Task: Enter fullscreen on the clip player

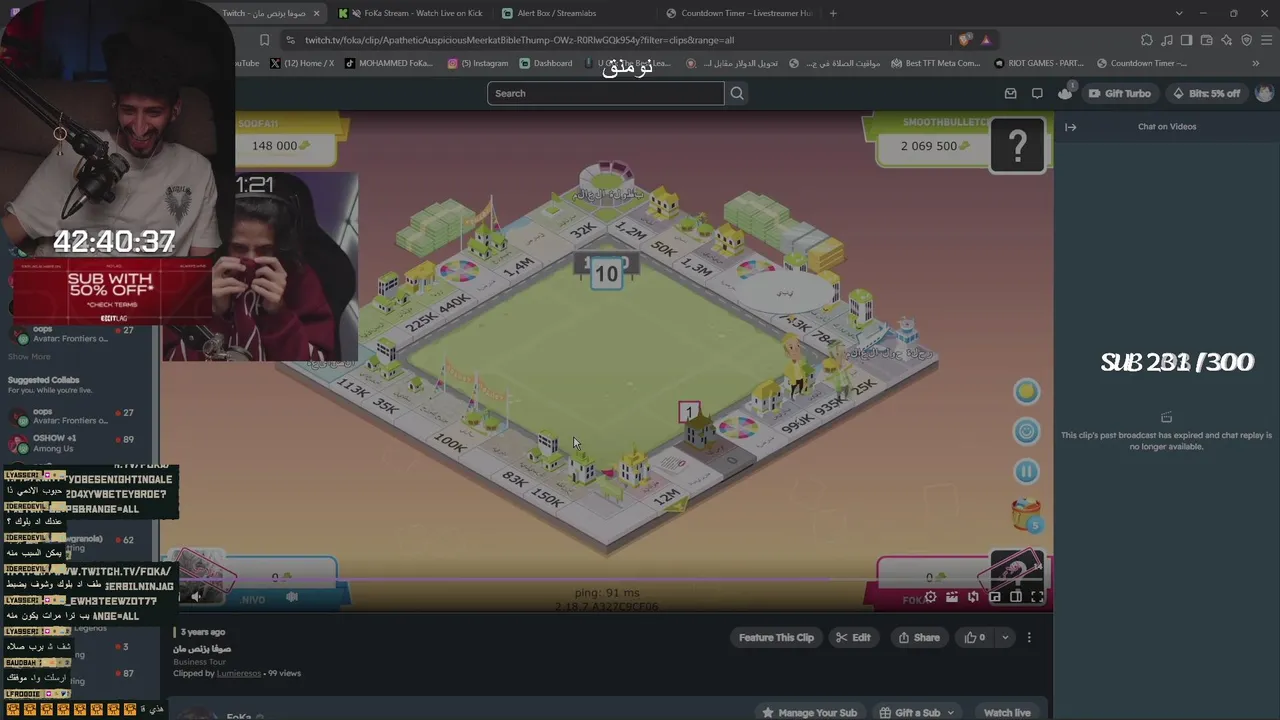Action: 1037,597
